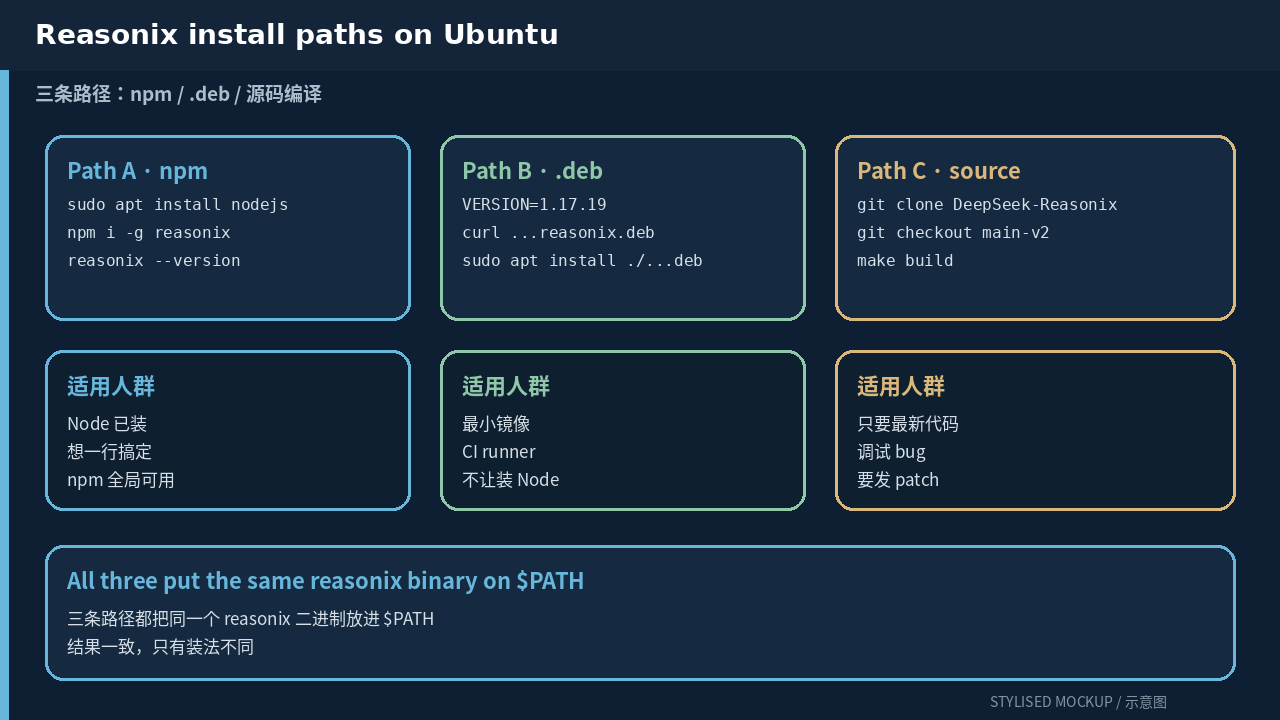Click the 'Path B · .deb' heading
Screen dimensions: 1280x720
click(x=532, y=171)
